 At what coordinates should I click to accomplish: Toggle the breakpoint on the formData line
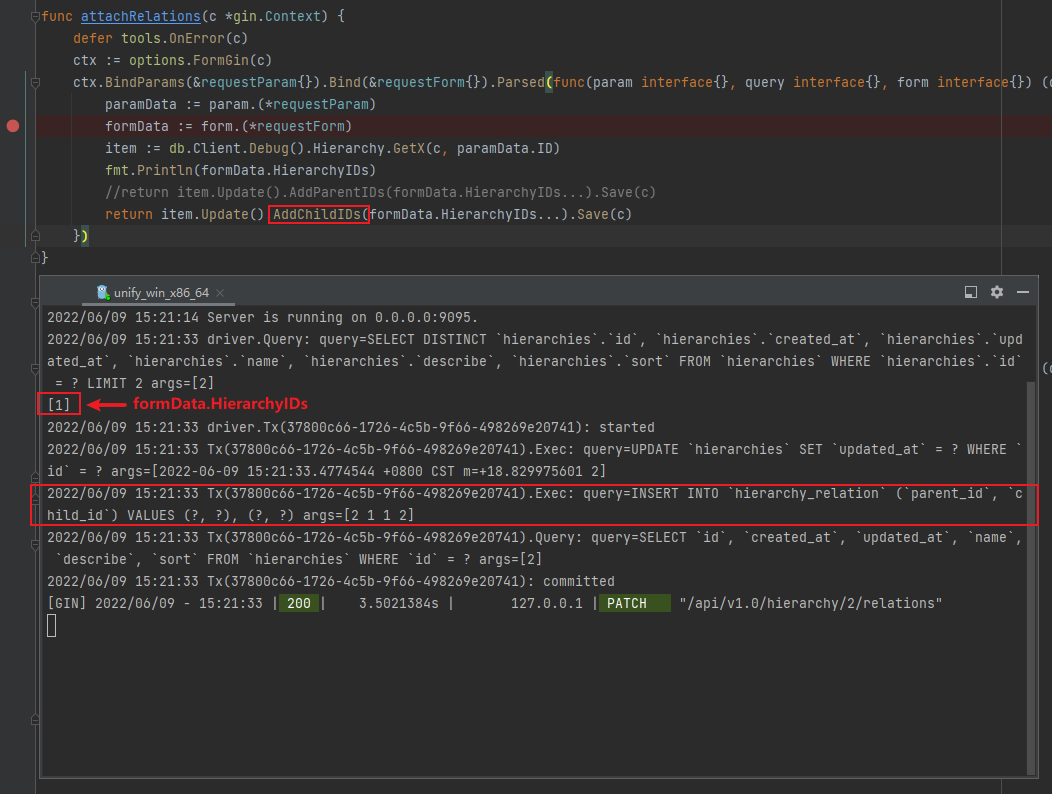tap(12, 126)
